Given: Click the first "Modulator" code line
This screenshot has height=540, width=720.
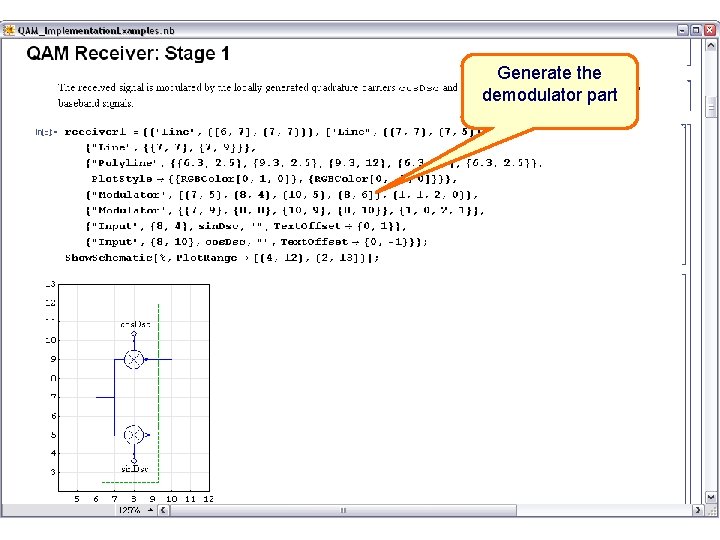Looking at the screenshot, I should [281, 195].
